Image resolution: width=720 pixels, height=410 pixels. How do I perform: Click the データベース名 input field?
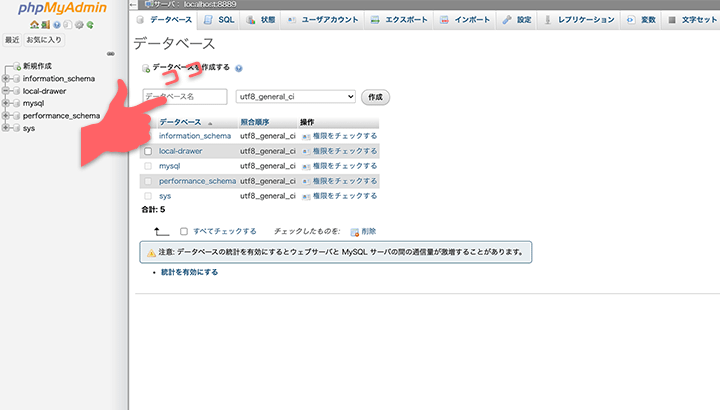[x=185, y=97]
